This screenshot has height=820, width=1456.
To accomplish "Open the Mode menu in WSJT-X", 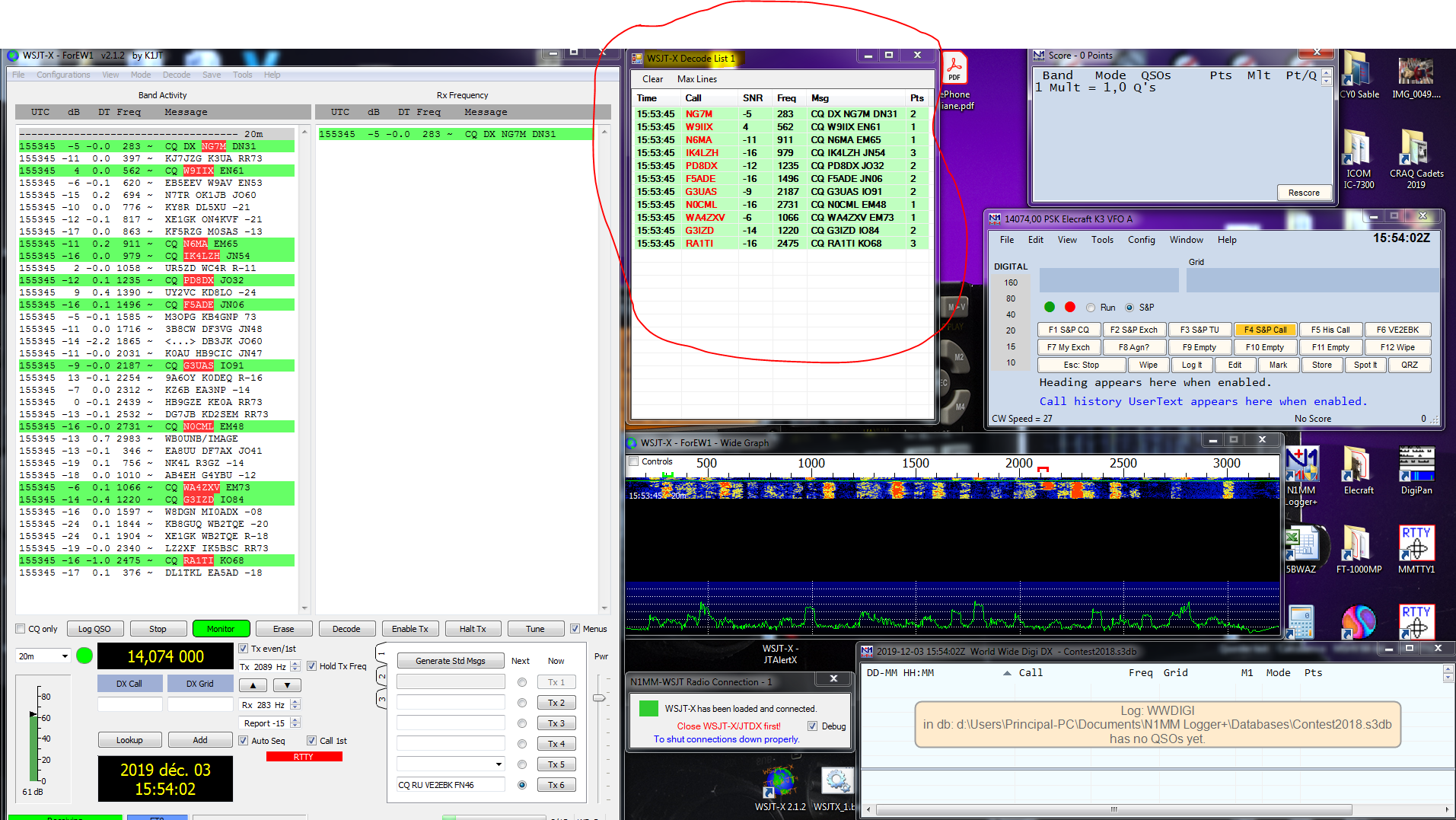I will [141, 75].
